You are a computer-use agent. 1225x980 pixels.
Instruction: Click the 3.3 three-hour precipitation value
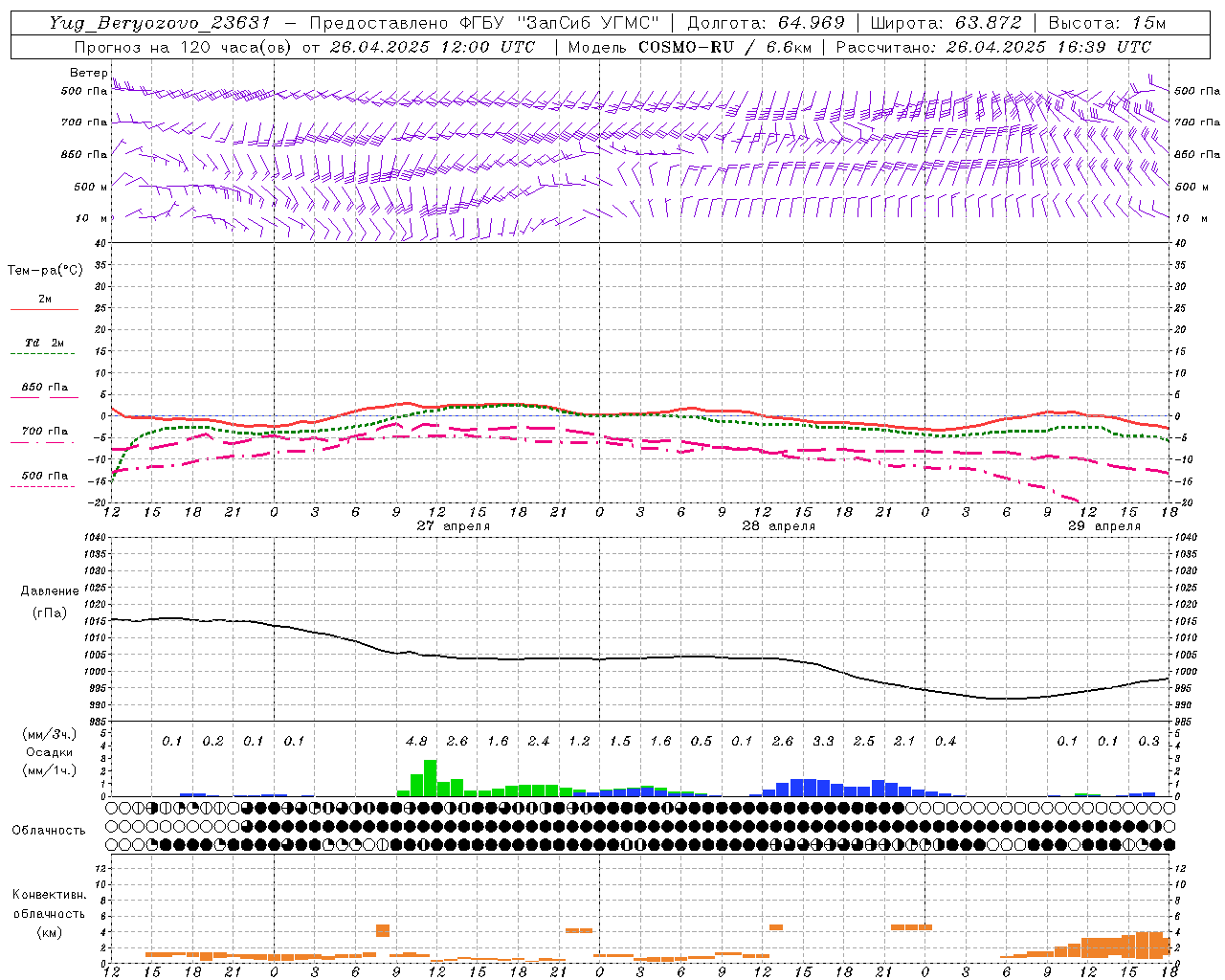tap(823, 741)
